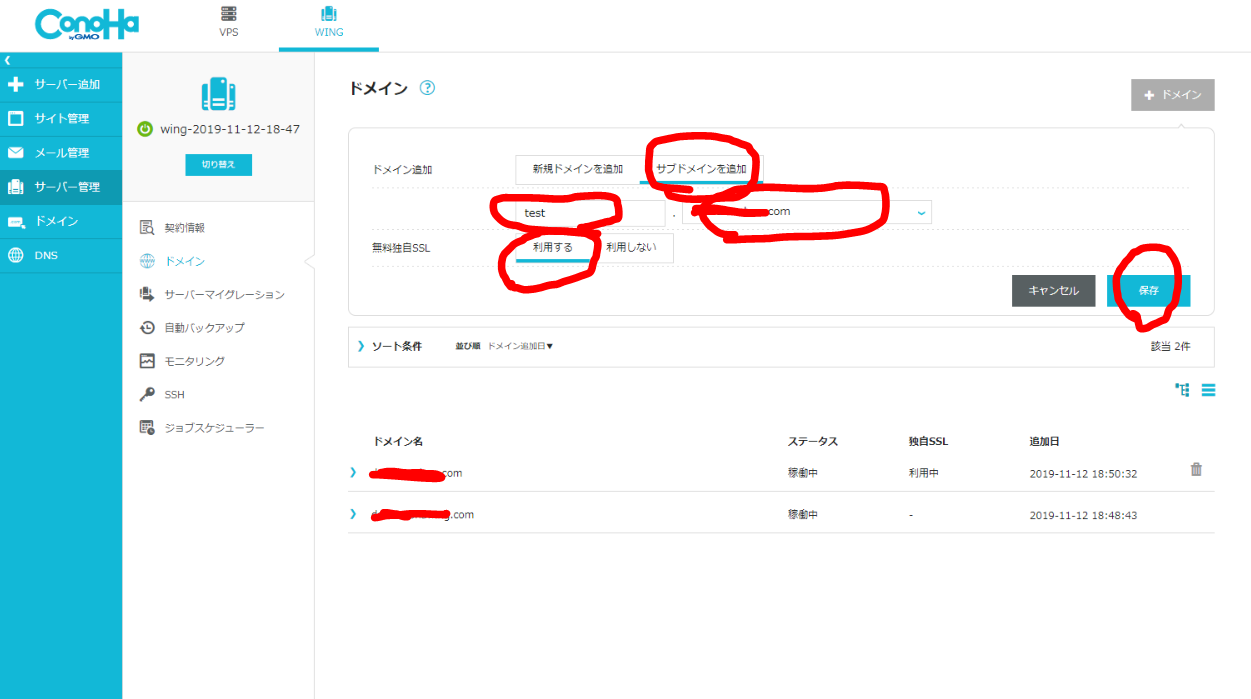
Task: Delete the first domain using trash icon
Action: tap(1196, 468)
